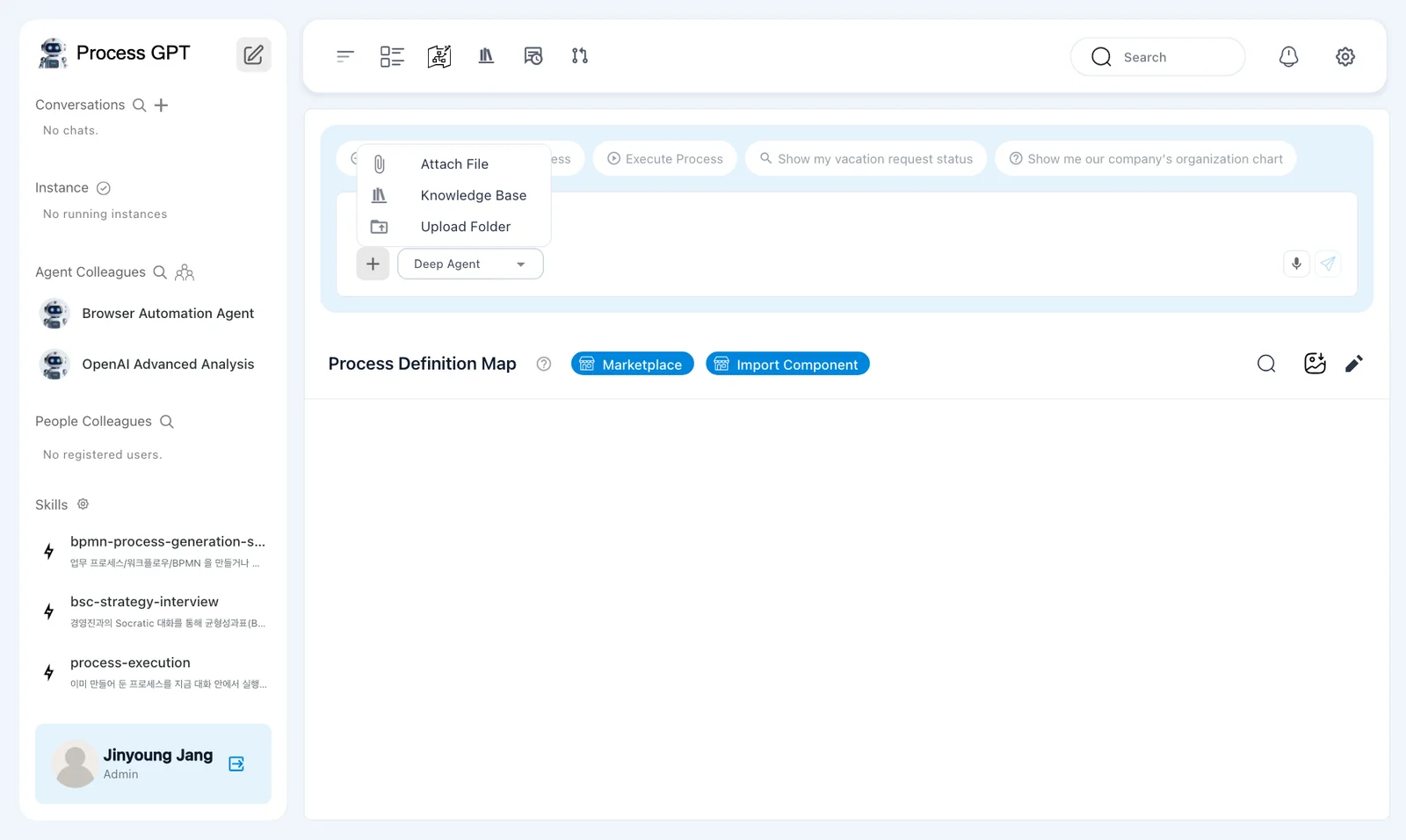Click the microphone voice input icon

[x=1296, y=264]
